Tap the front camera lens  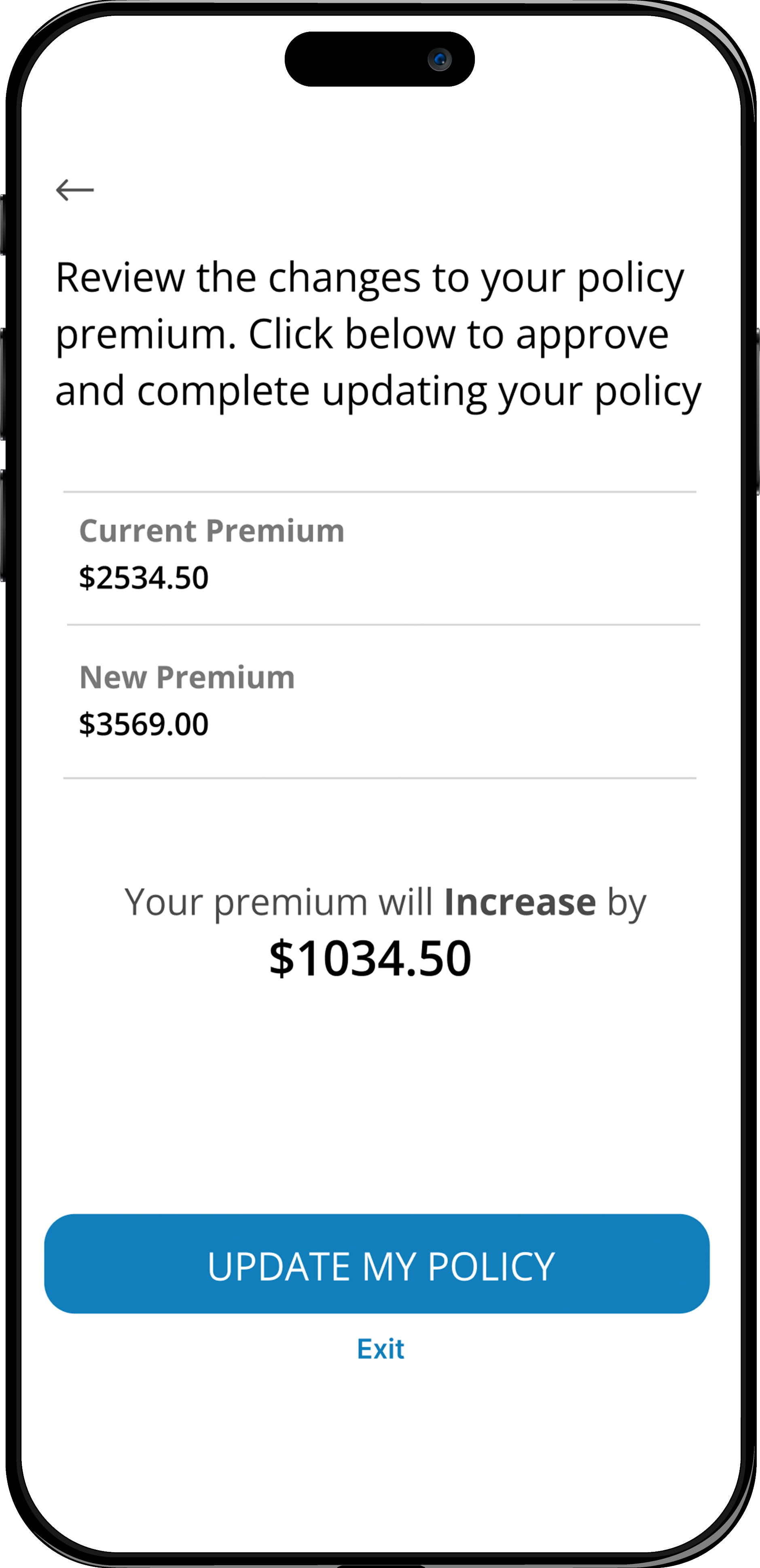point(439,59)
